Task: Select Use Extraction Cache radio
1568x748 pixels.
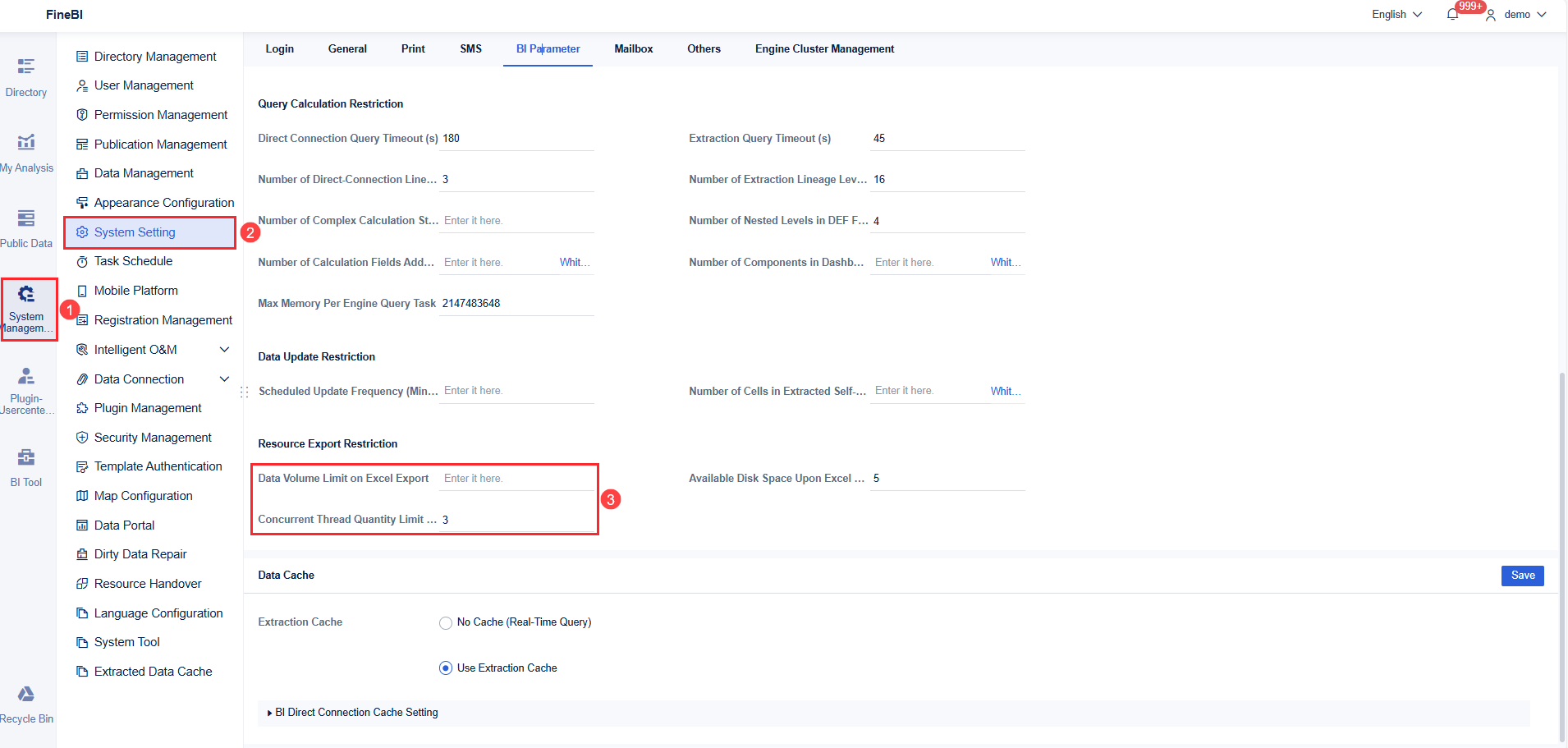Action: (x=446, y=668)
